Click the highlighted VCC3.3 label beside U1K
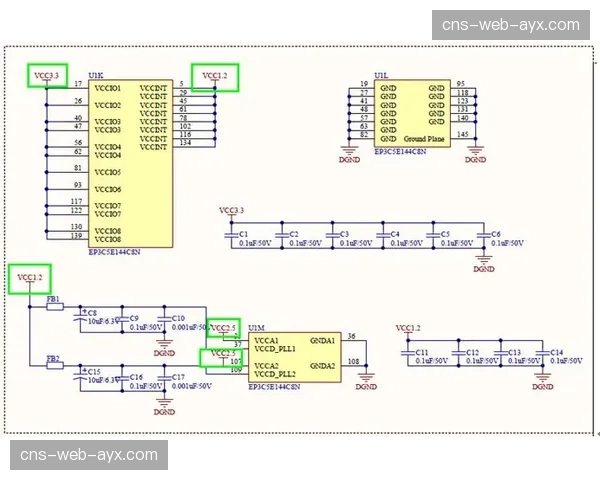600x480 pixels. click(47, 75)
